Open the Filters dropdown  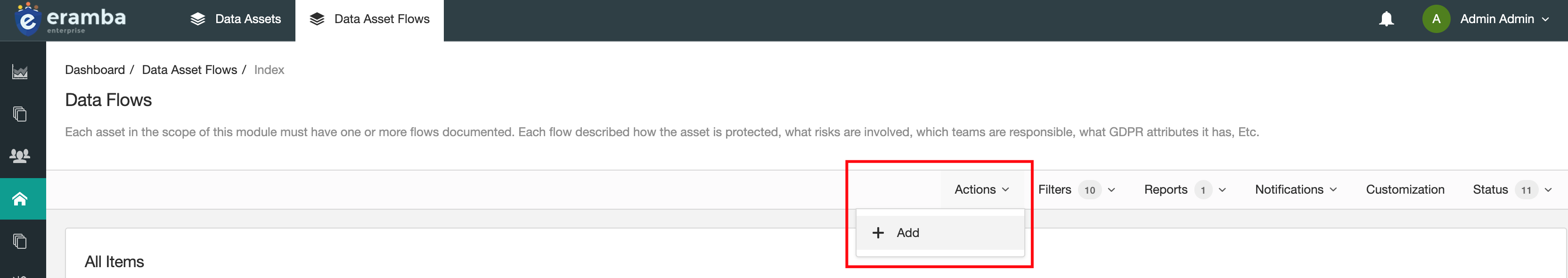1076,190
